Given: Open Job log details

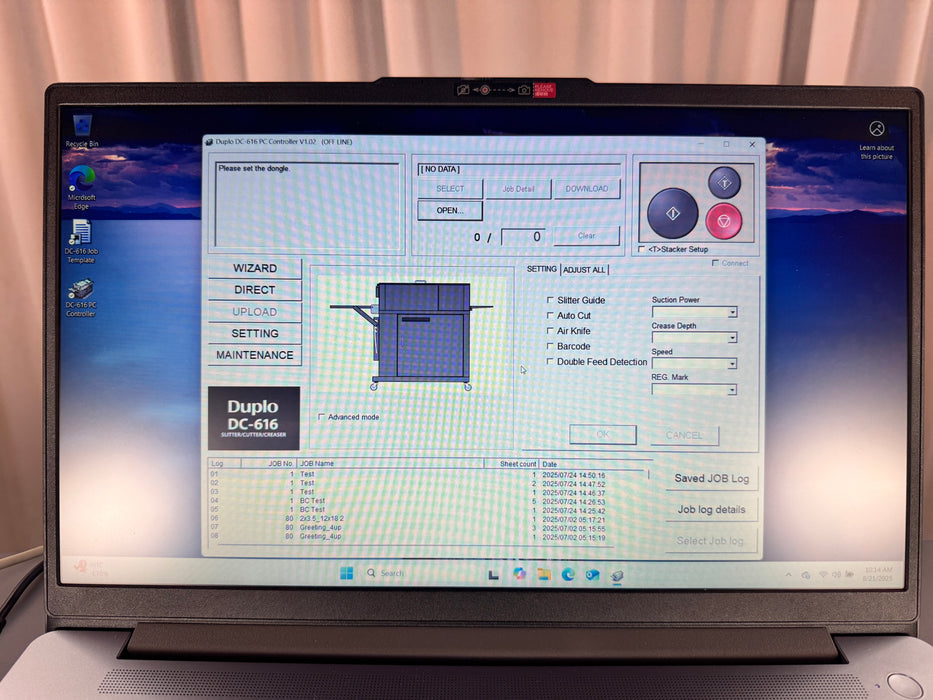Looking at the screenshot, I should (x=712, y=510).
